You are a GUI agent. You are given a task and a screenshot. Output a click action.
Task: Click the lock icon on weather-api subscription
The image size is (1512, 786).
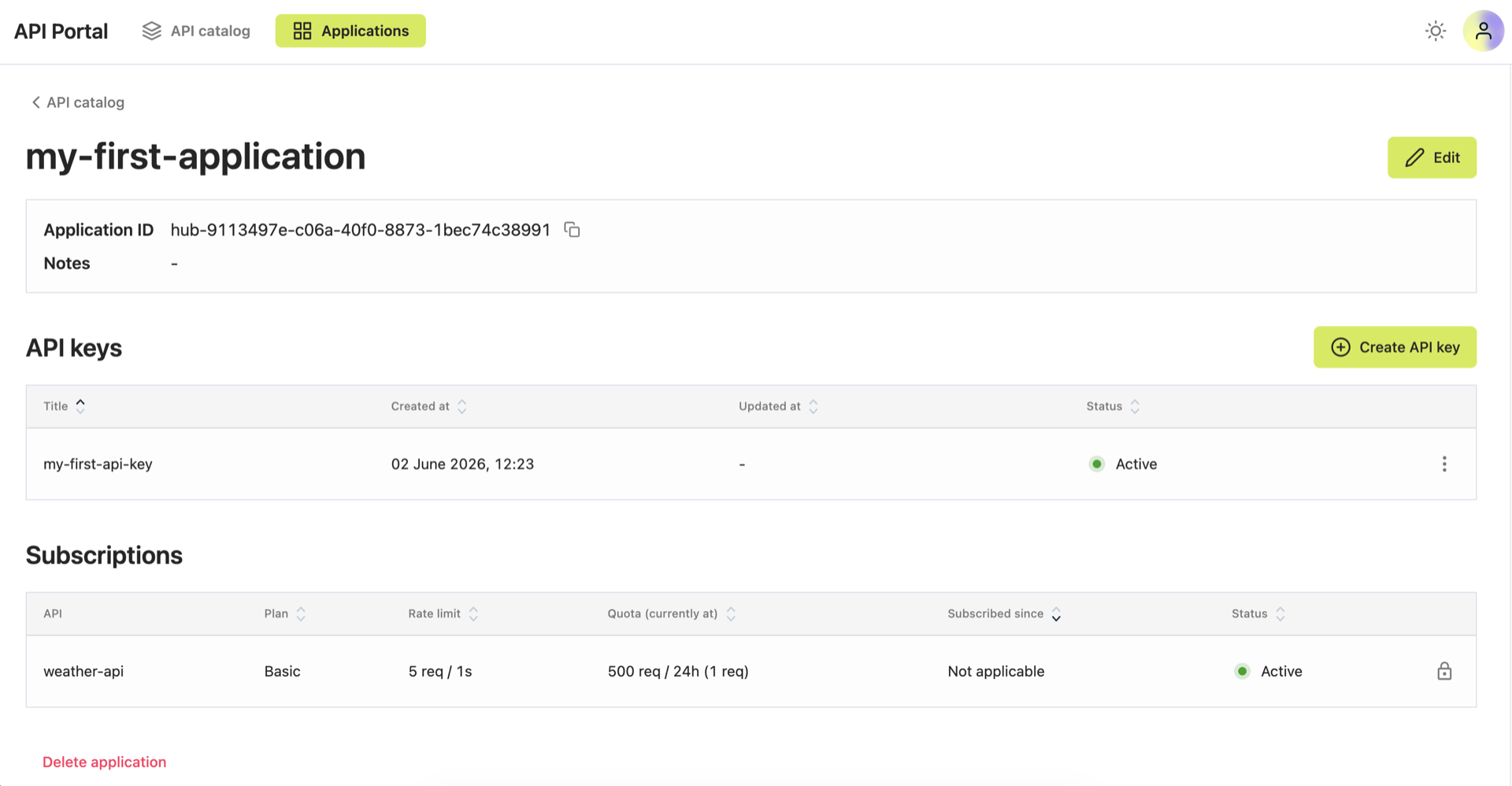tap(1444, 671)
